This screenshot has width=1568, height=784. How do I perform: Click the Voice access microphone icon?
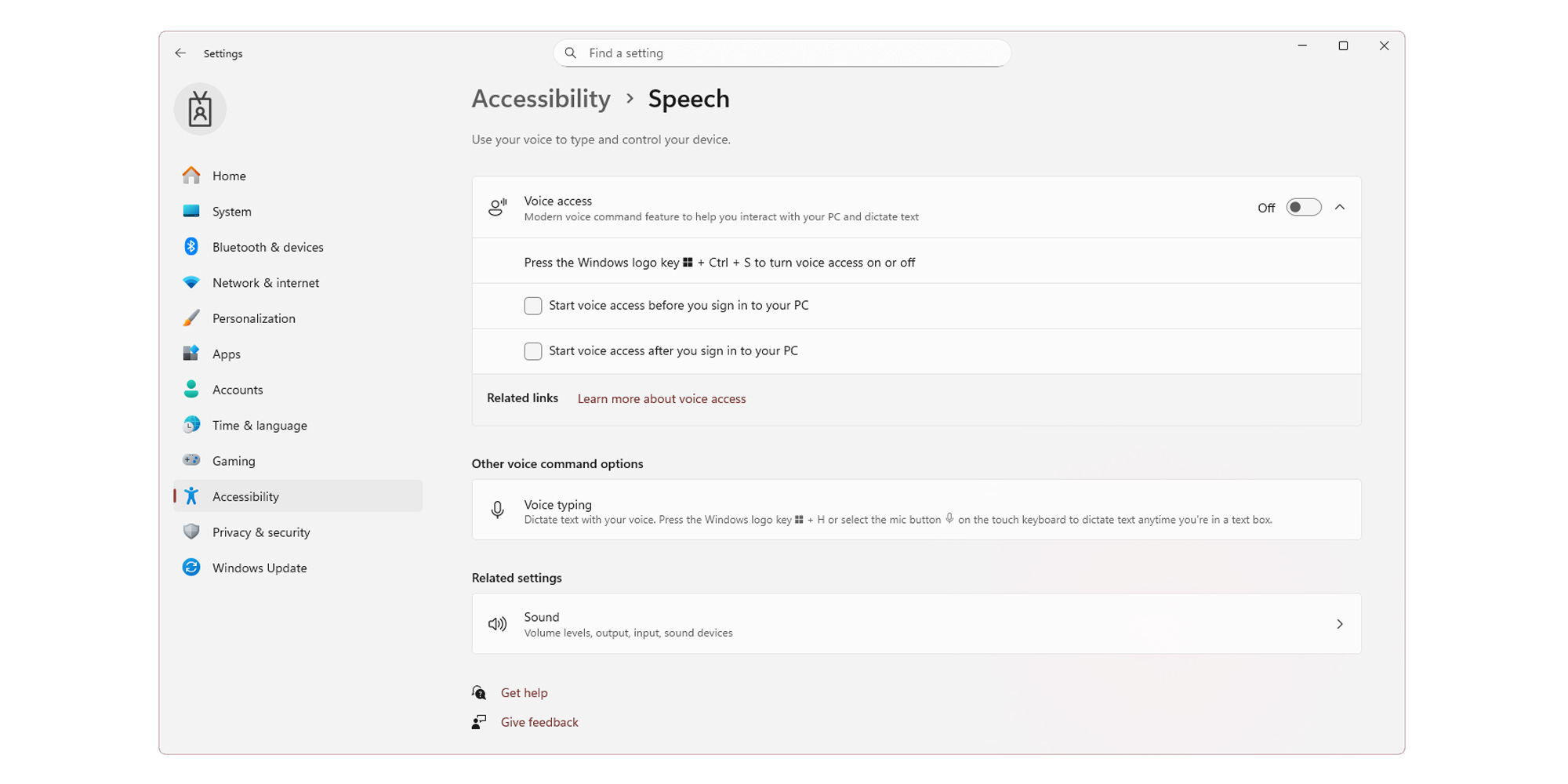[497, 207]
